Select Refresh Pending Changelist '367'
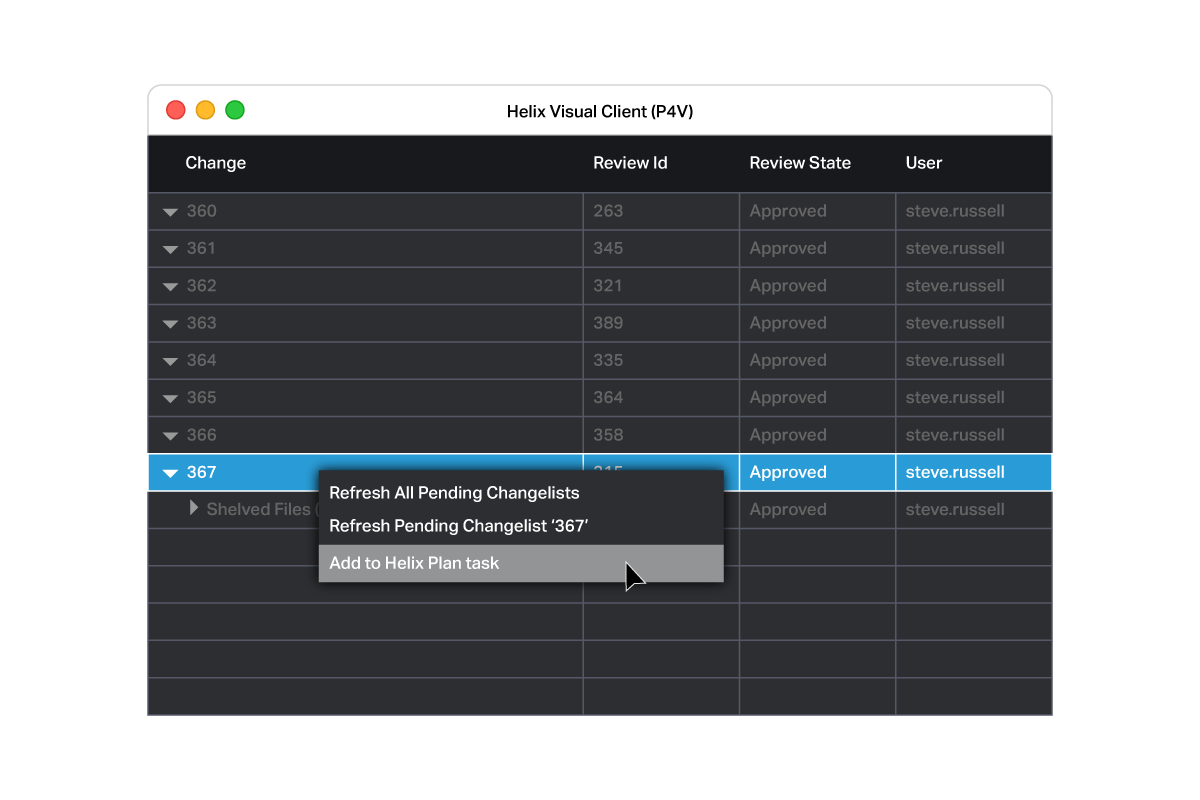The image size is (1200, 800). pyautogui.click(x=521, y=526)
